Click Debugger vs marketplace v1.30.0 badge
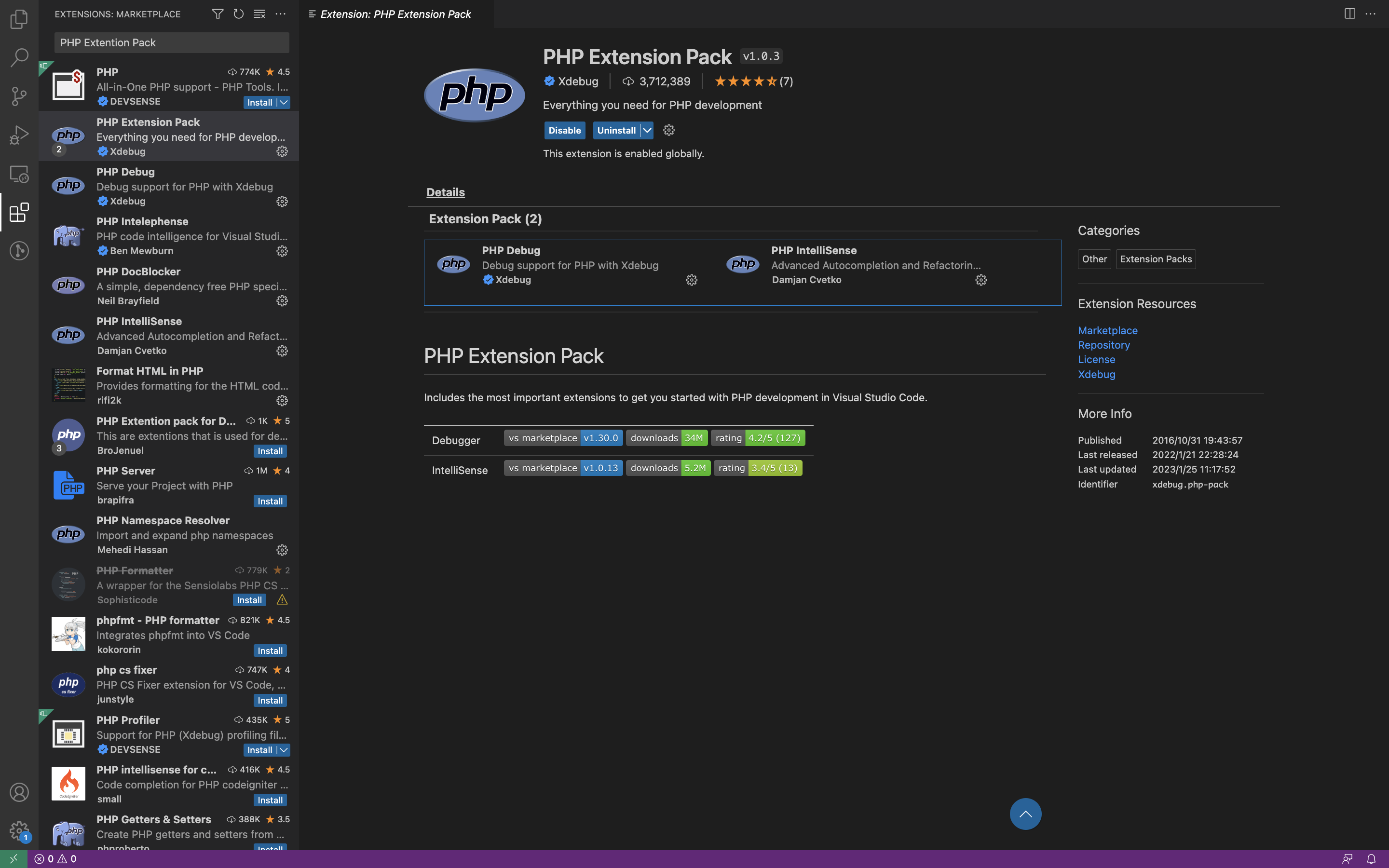The height and width of the screenshot is (868, 1389). click(x=563, y=438)
